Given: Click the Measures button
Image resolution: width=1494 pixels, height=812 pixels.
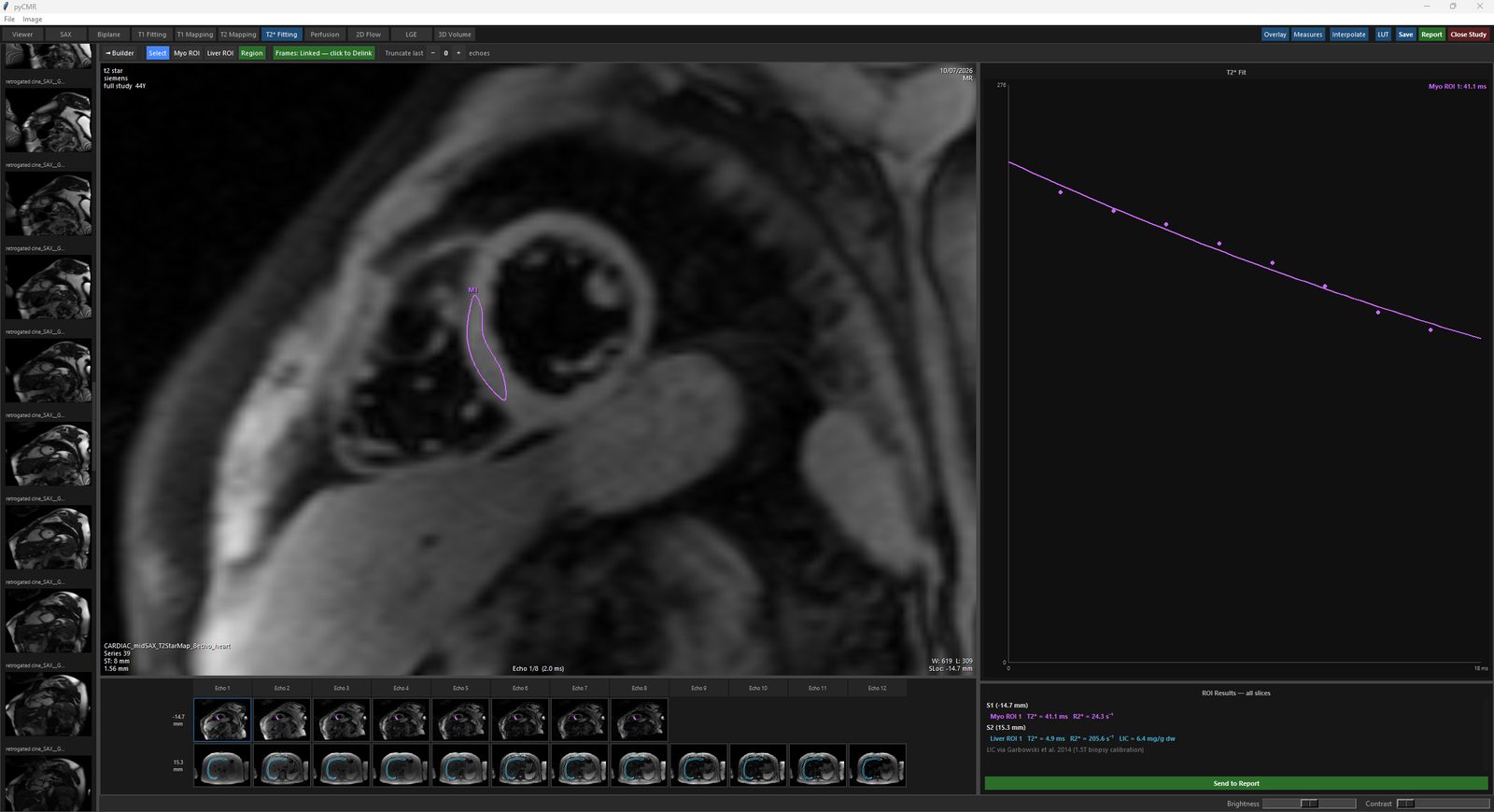Looking at the screenshot, I should (x=1307, y=35).
